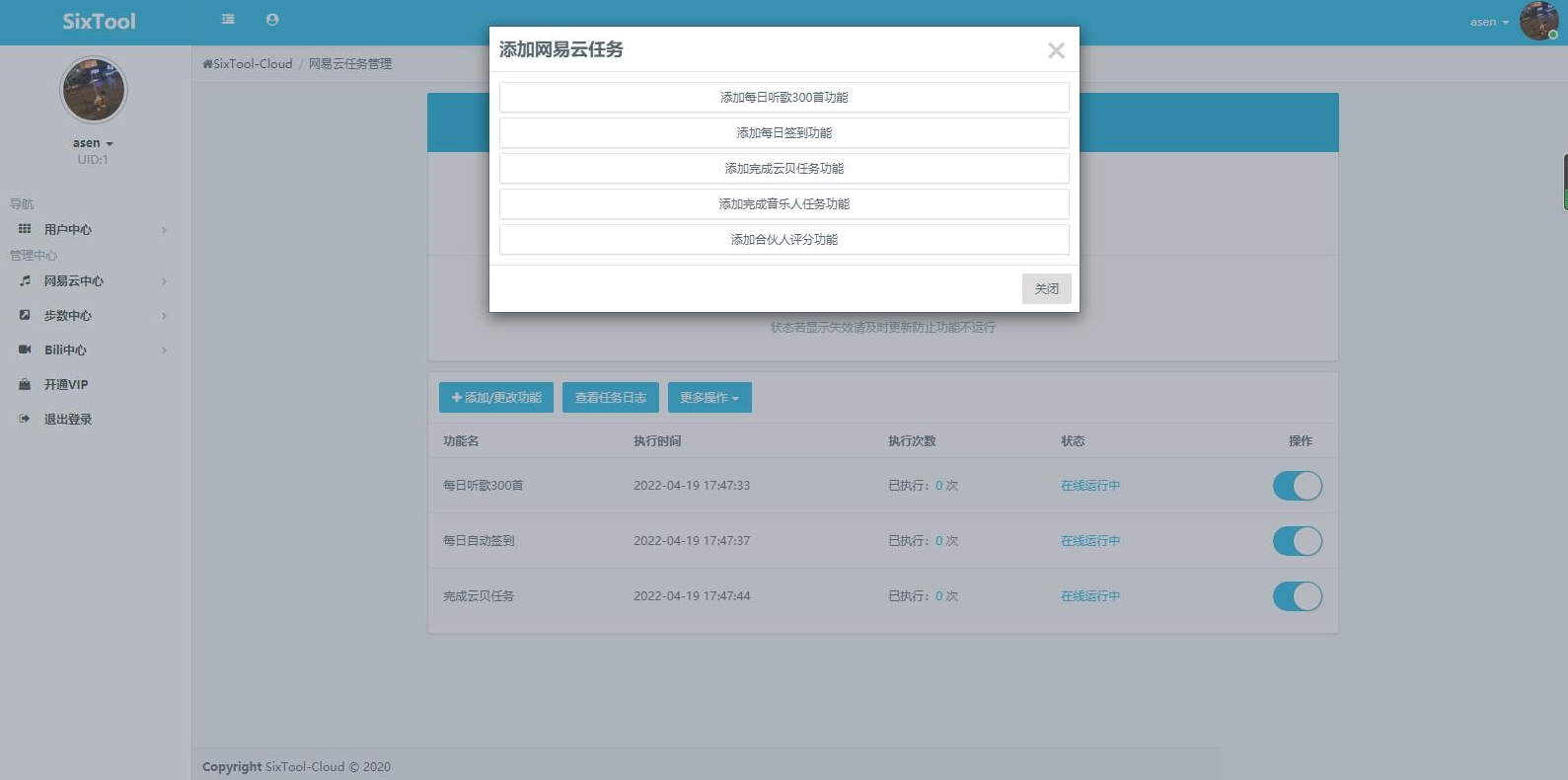
Task: Expand the 网易云中心 sidebar chevron
Action: coord(164,281)
